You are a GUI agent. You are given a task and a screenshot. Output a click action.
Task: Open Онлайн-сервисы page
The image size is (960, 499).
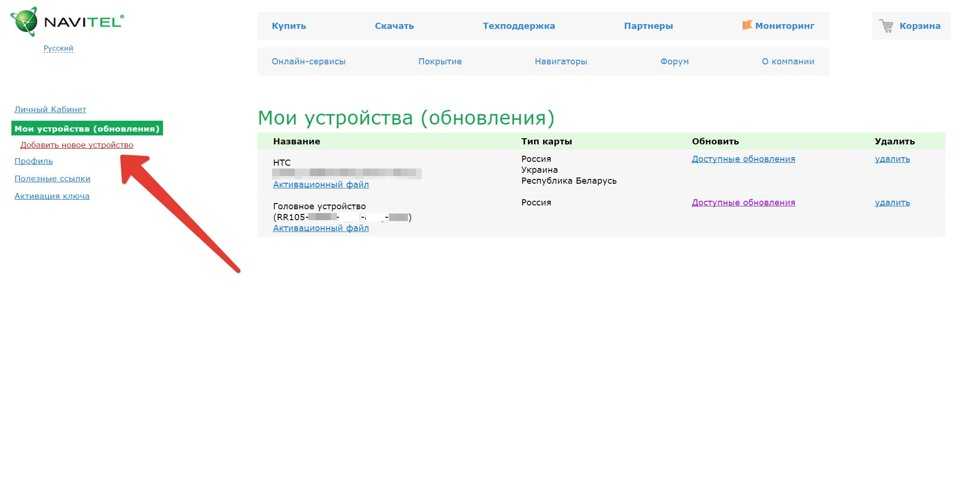pyautogui.click(x=308, y=62)
